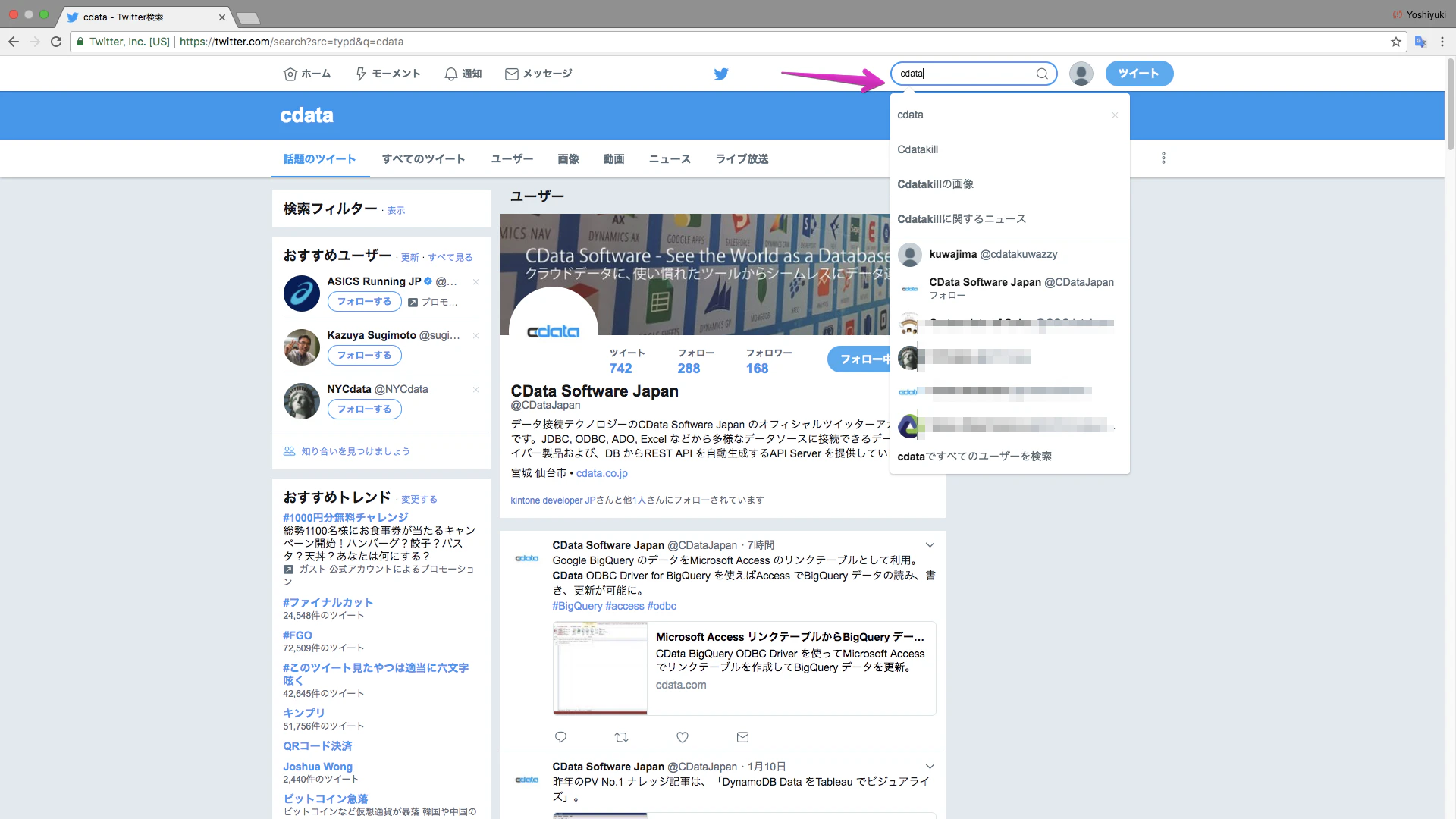Switch to ユーザー tab
The image size is (1456, 819).
point(512,159)
